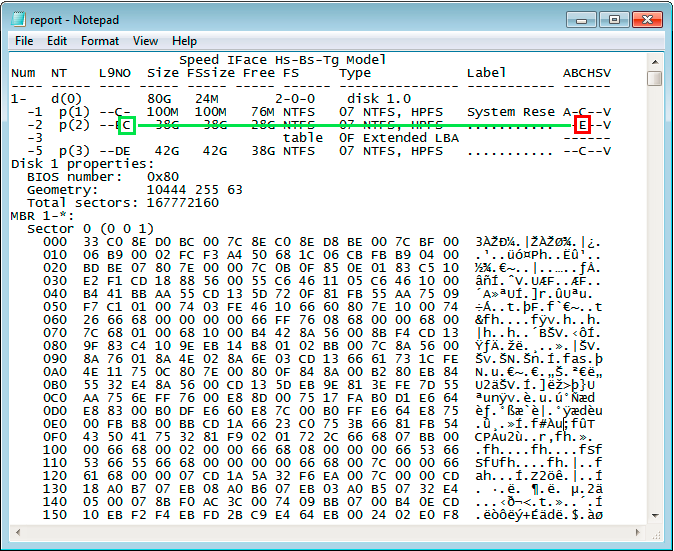Minimize the report Notepad window
The height and width of the screenshot is (551, 674).
[x=581, y=18]
